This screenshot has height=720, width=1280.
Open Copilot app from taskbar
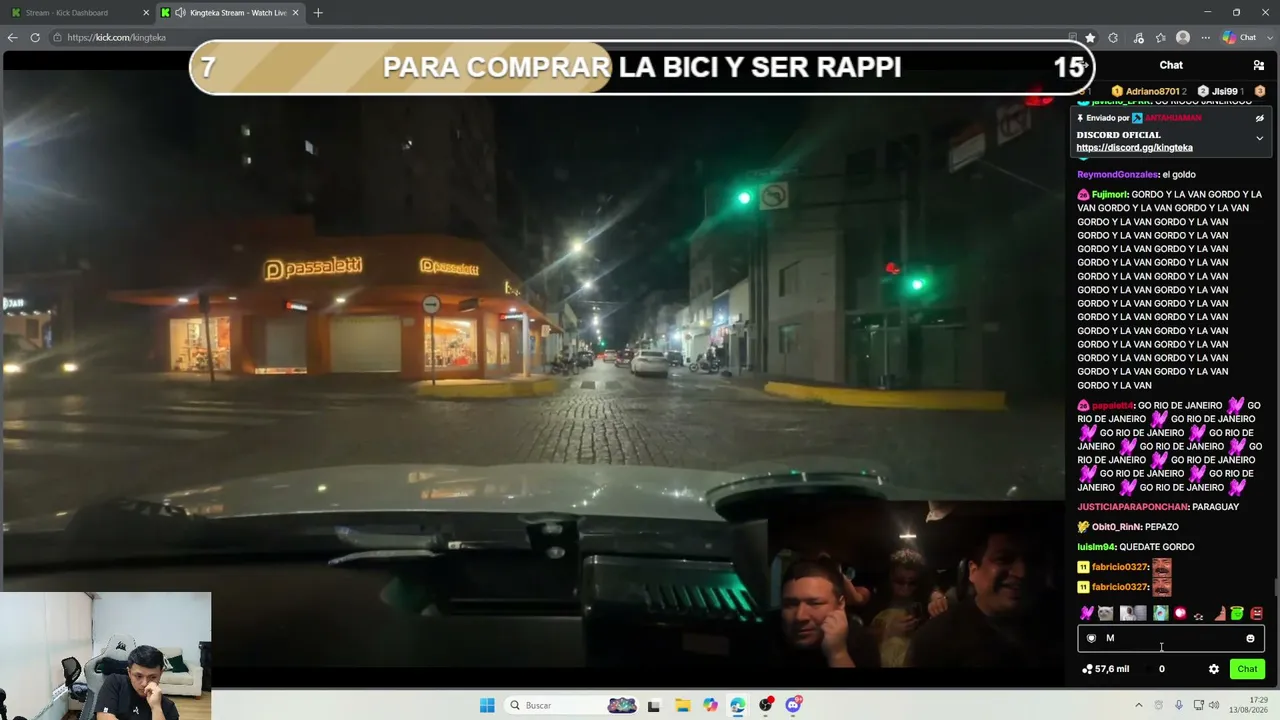(x=710, y=705)
